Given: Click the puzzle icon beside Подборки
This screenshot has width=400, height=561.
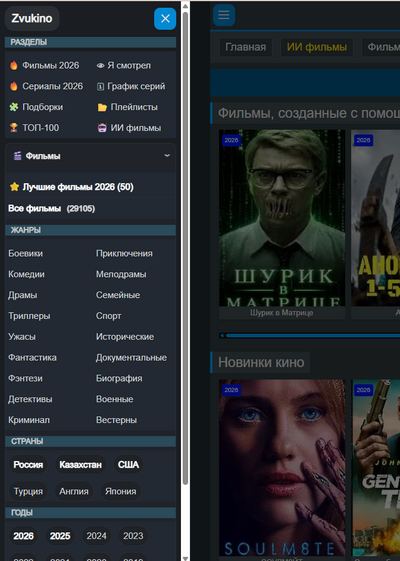Looking at the screenshot, I should point(14,107).
